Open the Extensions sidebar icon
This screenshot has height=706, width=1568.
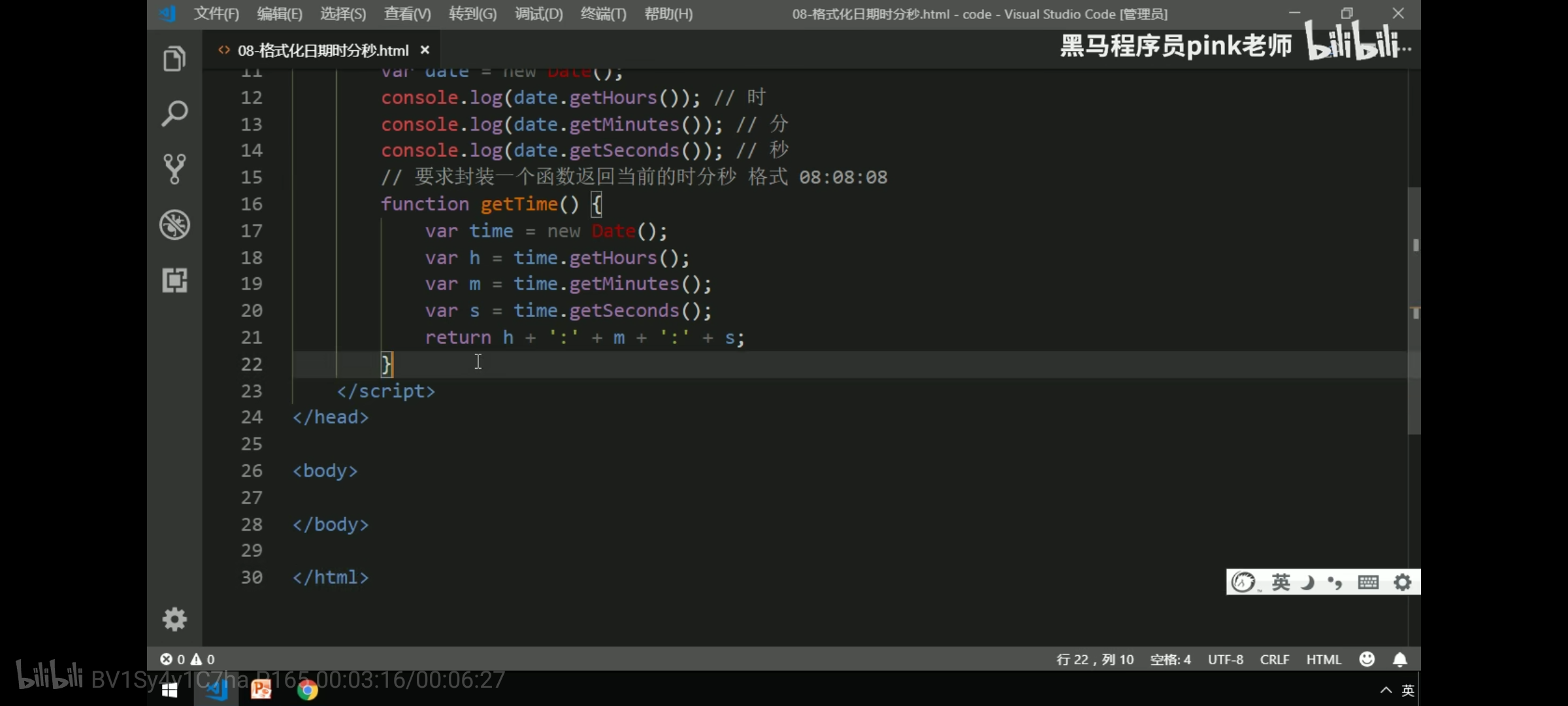(x=174, y=280)
